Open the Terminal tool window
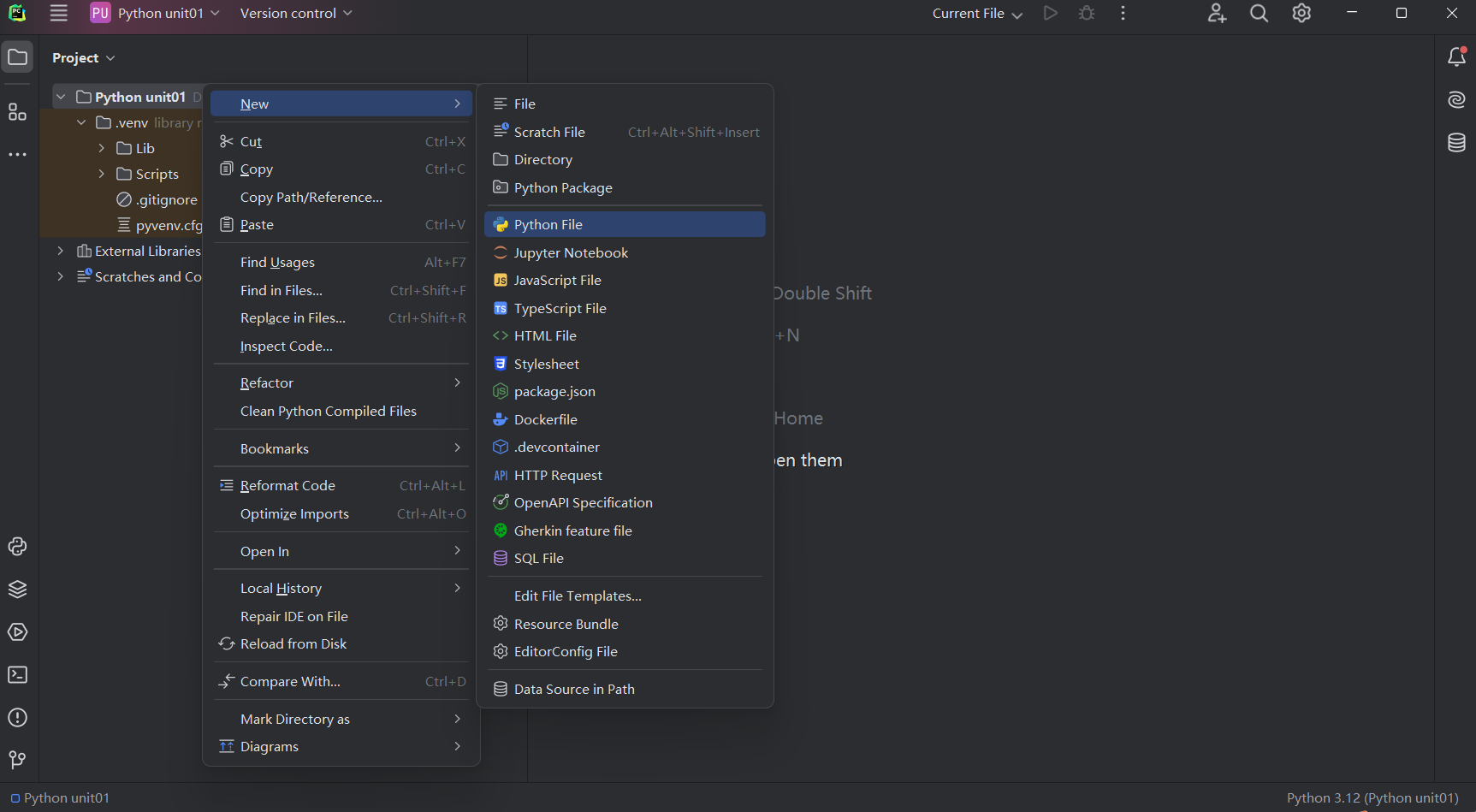The height and width of the screenshot is (812, 1476). [17, 675]
